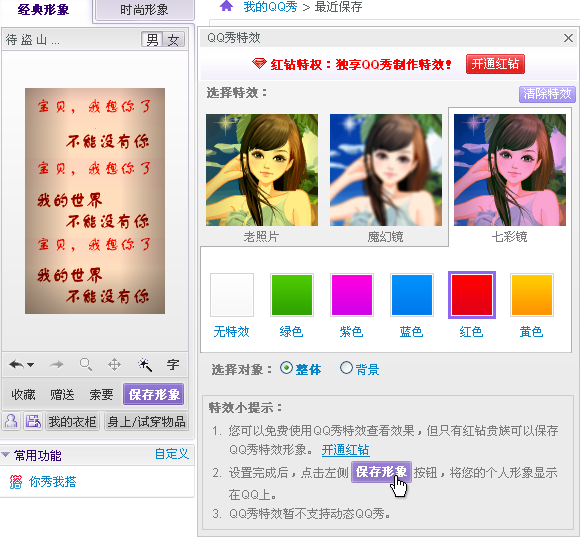The height and width of the screenshot is (537, 580).
Task: Open the undo history dropdown arrow
Action: 31,365
